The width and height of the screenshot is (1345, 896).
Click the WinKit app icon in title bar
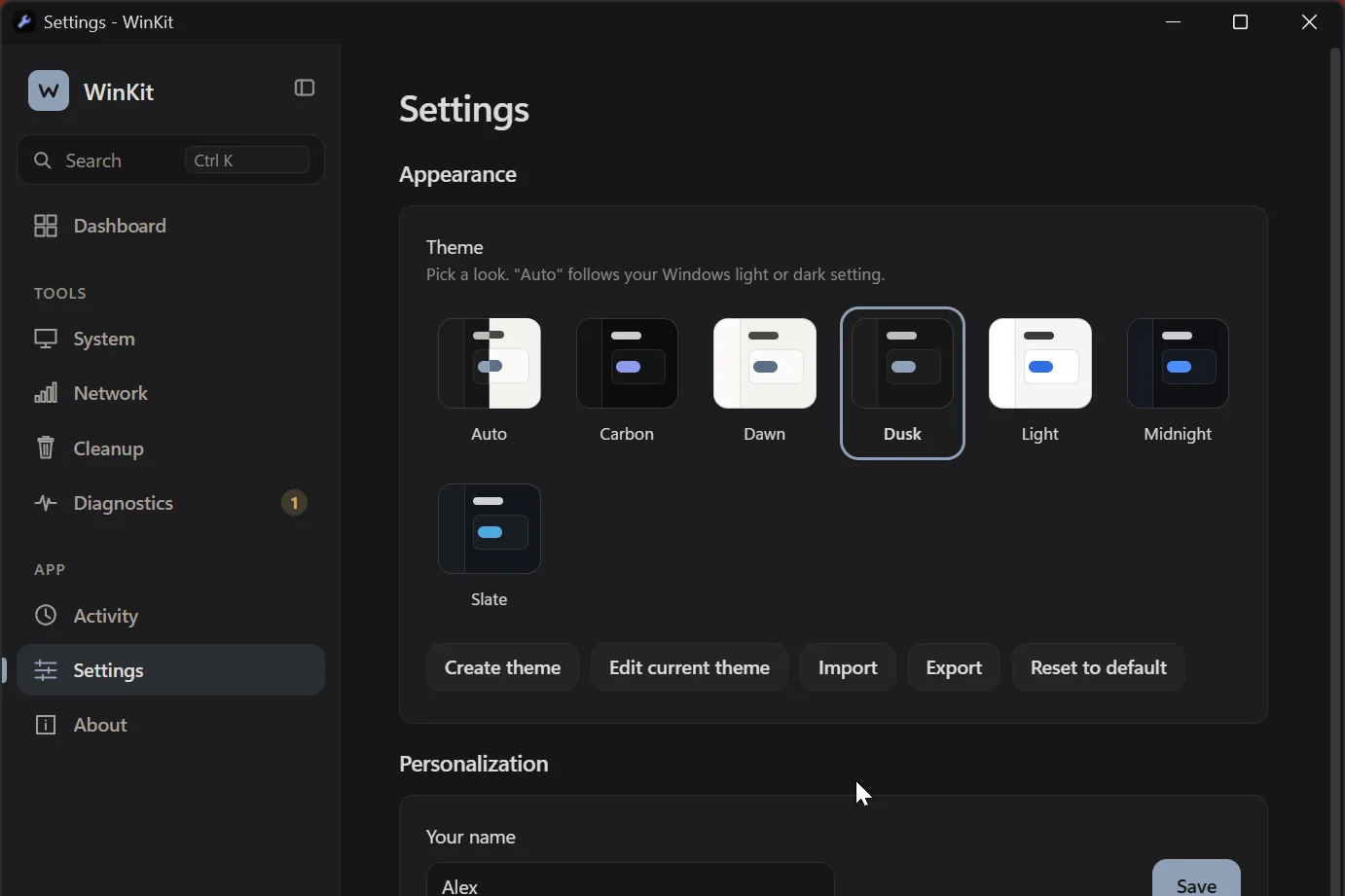tap(24, 21)
